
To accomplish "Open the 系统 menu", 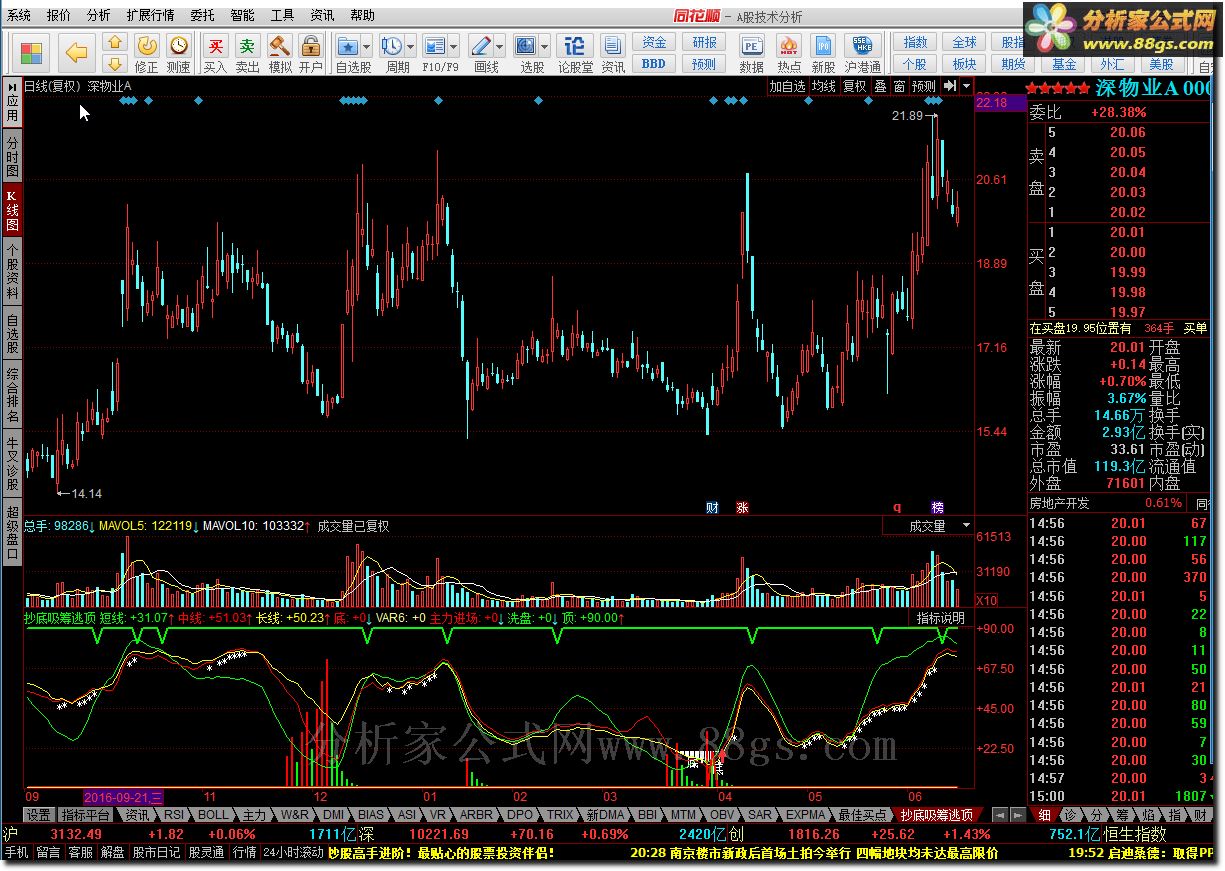I will tap(19, 15).
